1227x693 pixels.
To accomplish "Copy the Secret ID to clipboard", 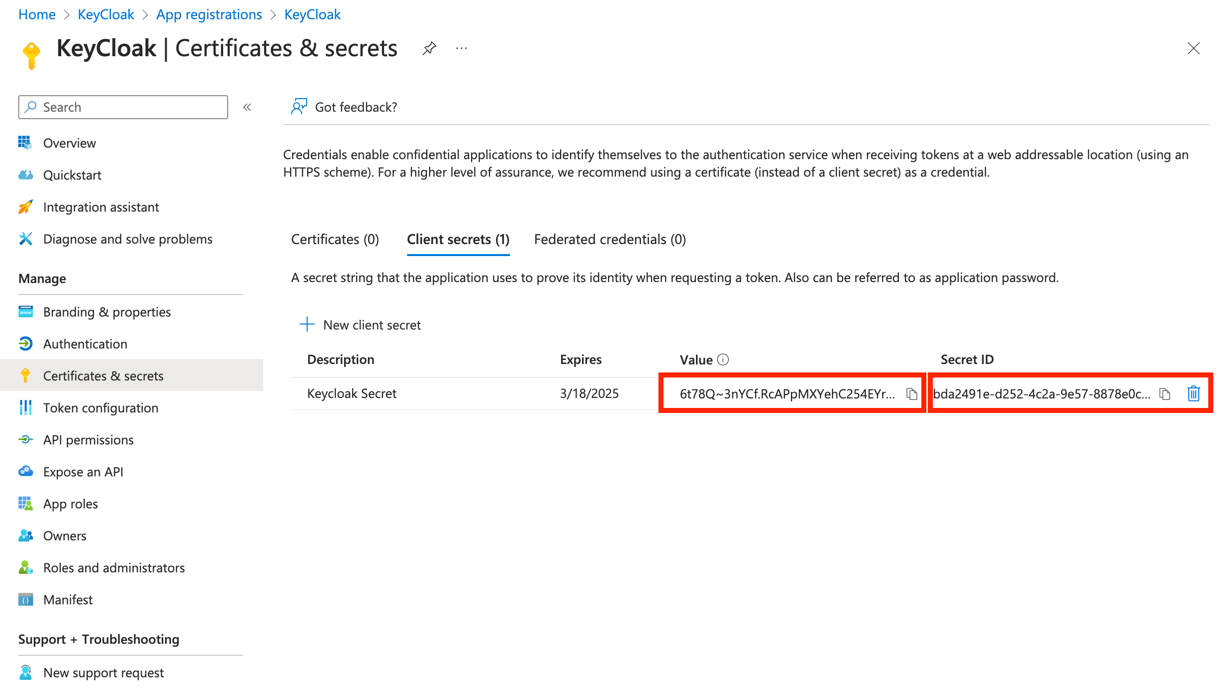I will (1165, 394).
